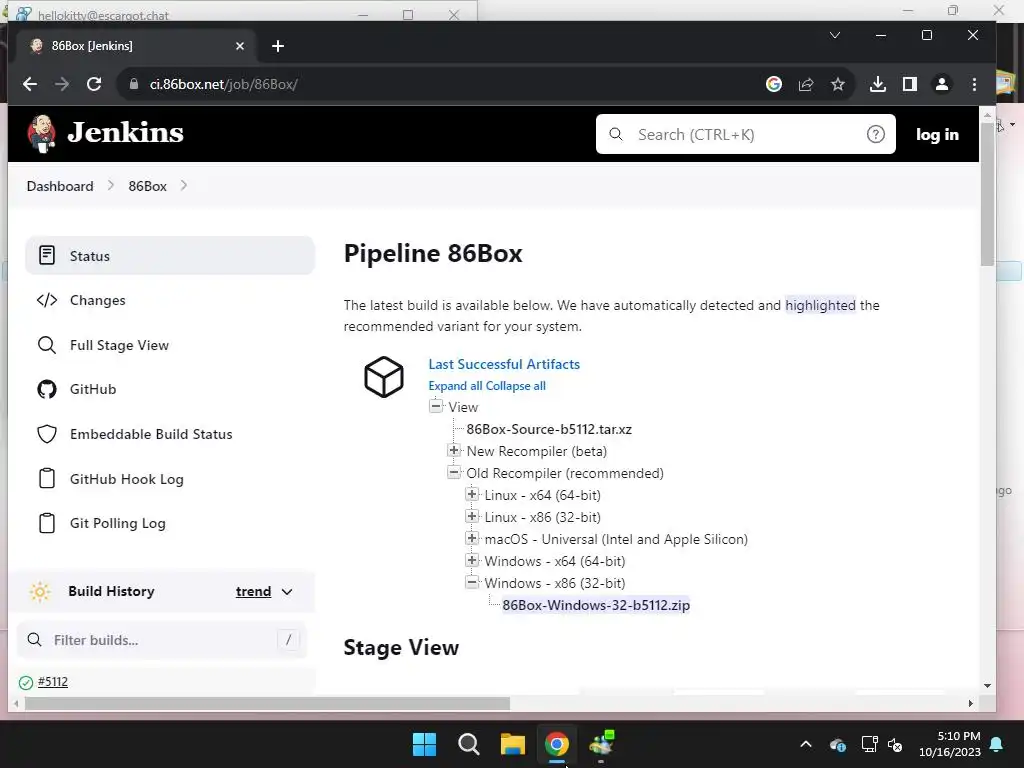Image resolution: width=1024 pixels, height=768 pixels.
Task: Click the Git Polling Log clipboard icon
Action: (x=47, y=523)
